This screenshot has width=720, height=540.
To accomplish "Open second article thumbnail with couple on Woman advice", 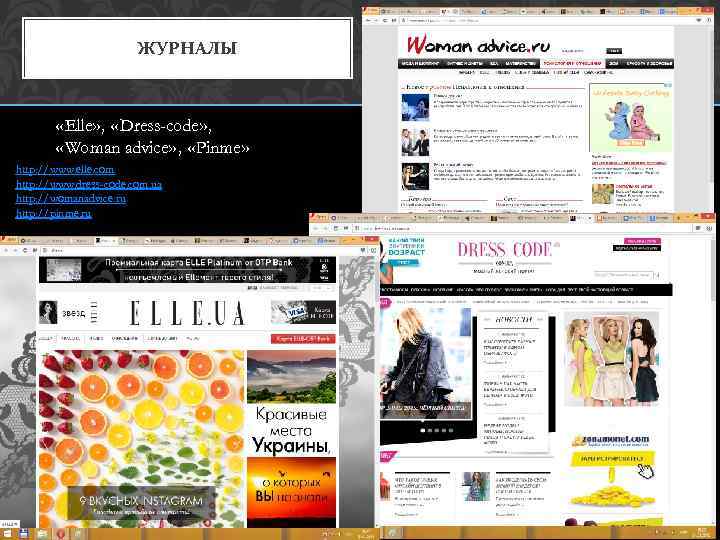I will pos(415,142).
